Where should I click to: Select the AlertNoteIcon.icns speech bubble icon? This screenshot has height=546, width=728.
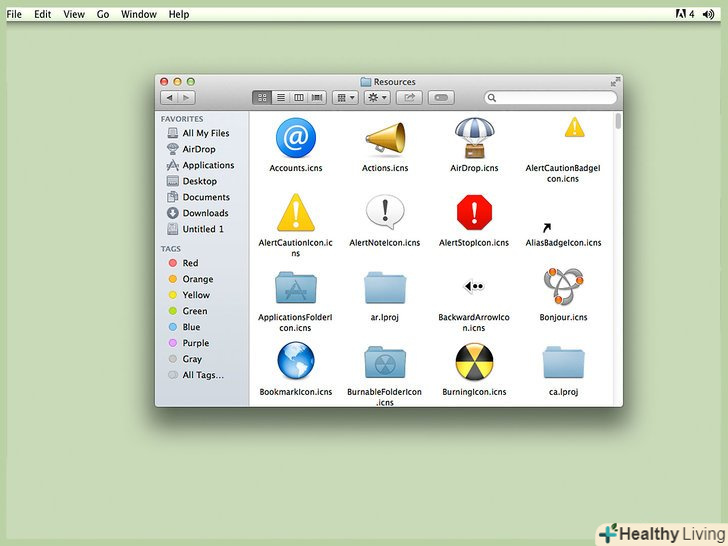[x=385, y=212]
